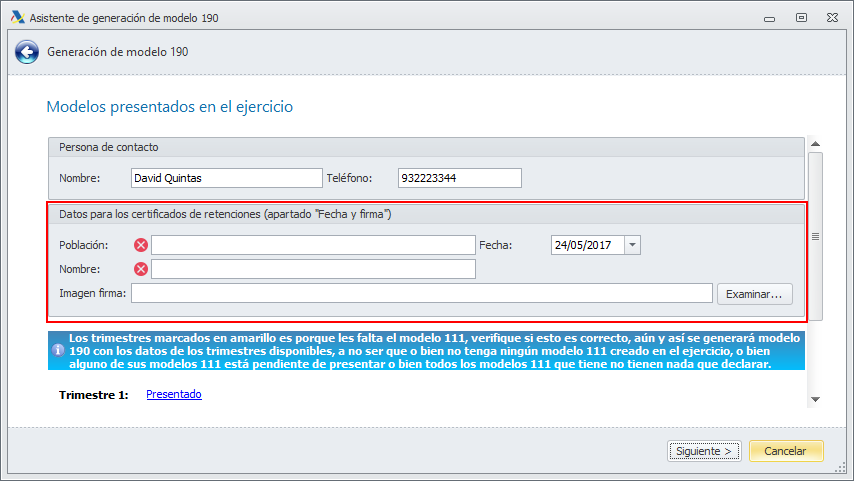Focus the Teléfono field 932223344
Screen dimensions: 854x481
[x=460, y=178]
